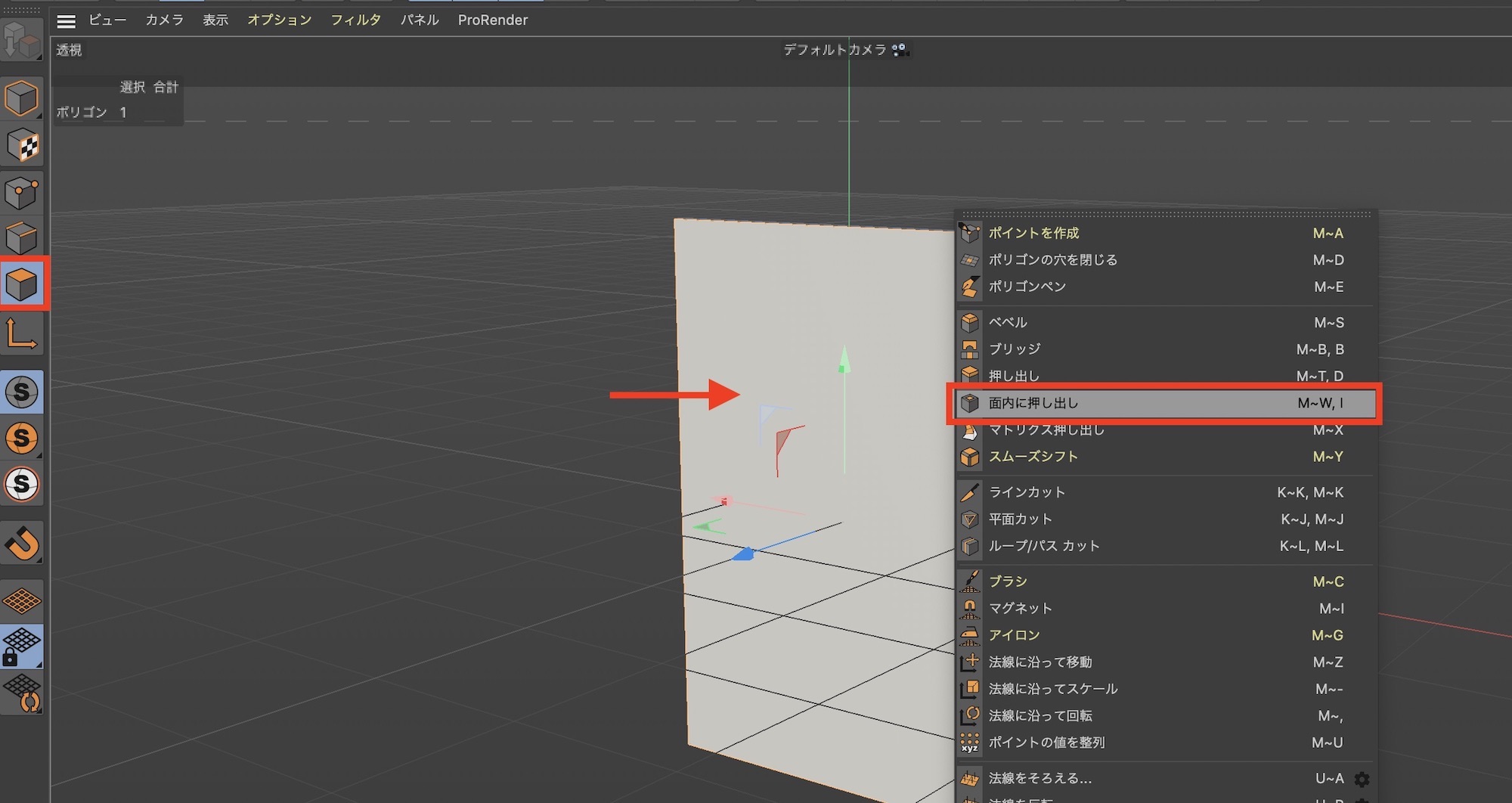Switch to Edges mode in left toolbar
Image resolution: width=1512 pixels, height=803 pixels.
click(x=22, y=238)
